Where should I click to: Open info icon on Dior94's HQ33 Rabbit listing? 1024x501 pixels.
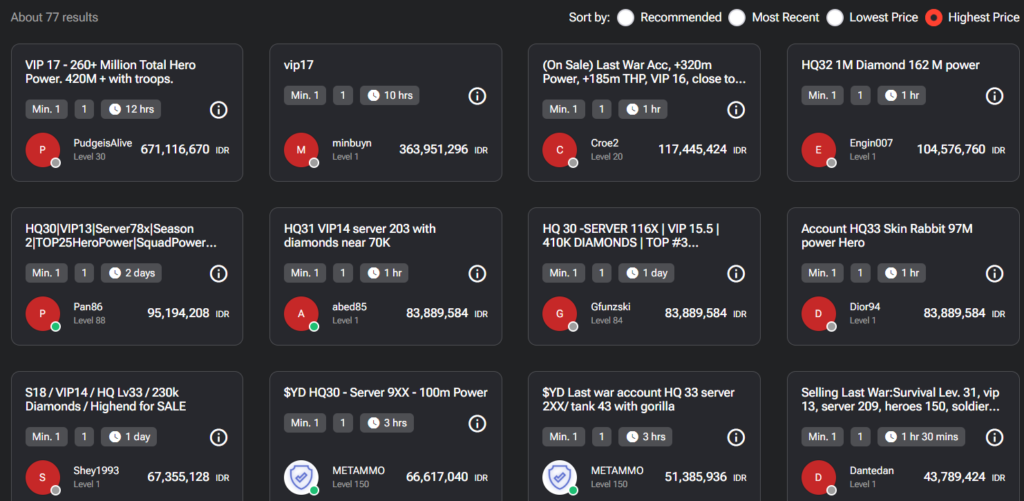pyautogui.click(x=995, y=273)
